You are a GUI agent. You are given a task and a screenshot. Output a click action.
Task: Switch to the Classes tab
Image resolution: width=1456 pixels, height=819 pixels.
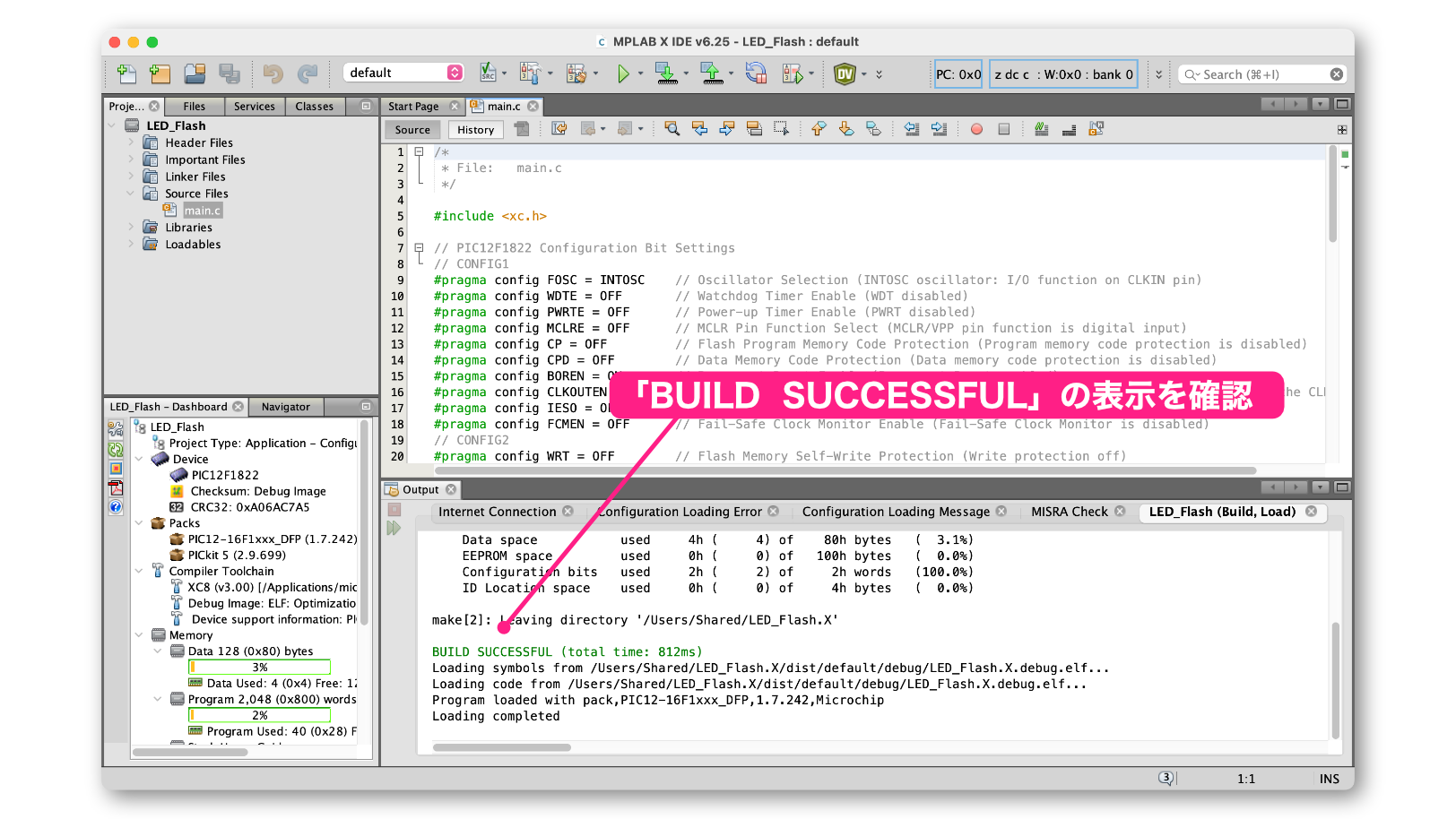(314, 106)
